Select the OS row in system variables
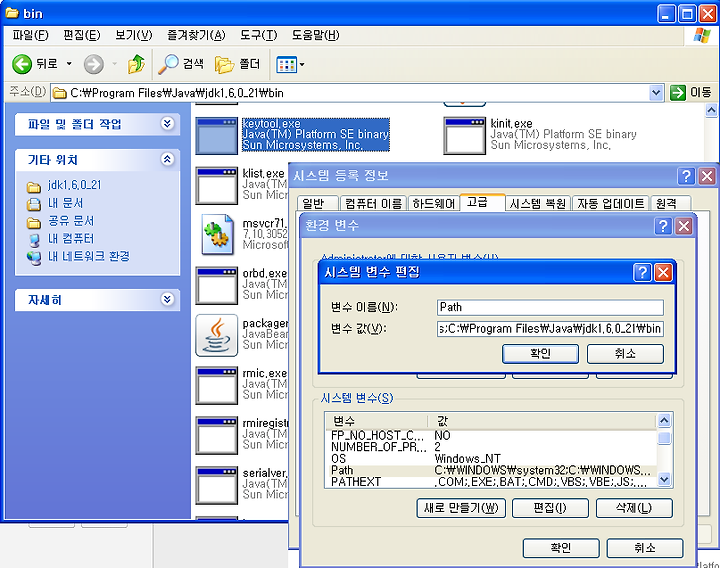 492,459
